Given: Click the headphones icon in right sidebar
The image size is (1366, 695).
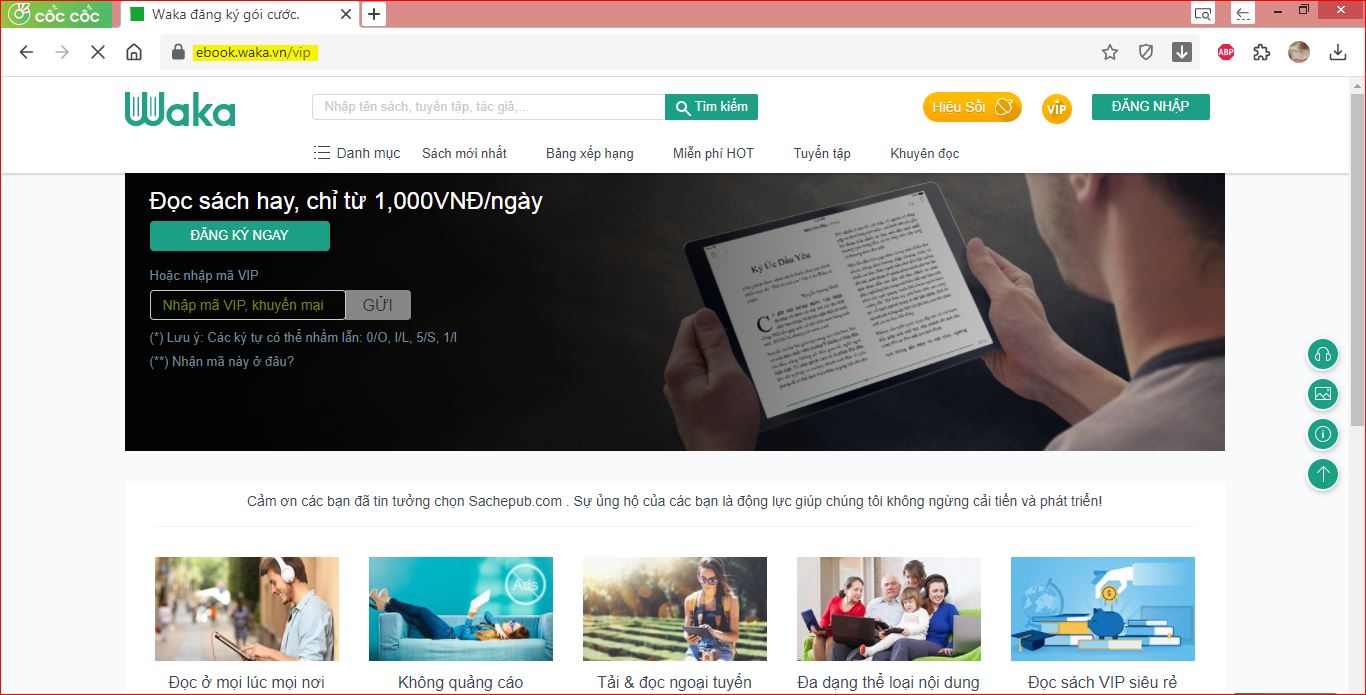Looking at the screenshot, I should [x=1323, y=354].
